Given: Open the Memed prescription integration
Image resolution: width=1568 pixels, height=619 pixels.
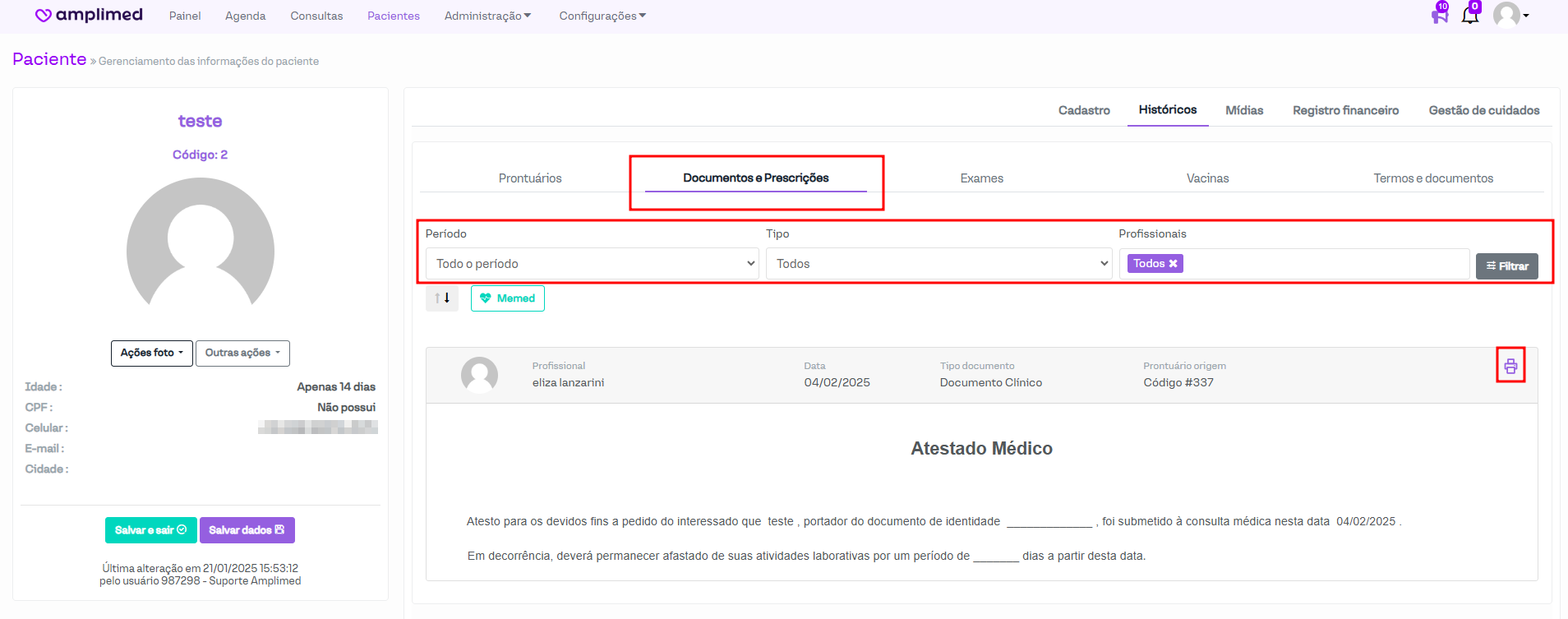Looking at the screenshot, I should (508, 298).
